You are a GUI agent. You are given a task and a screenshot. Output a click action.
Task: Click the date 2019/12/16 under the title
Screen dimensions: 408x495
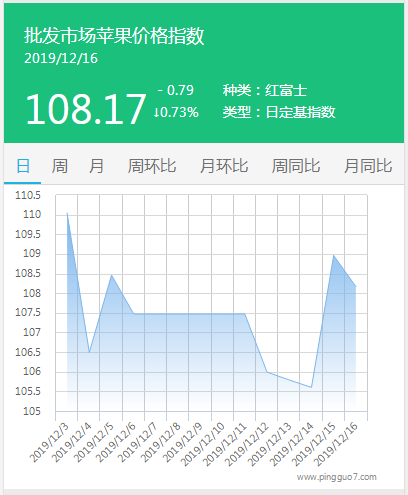pos(61,59)
